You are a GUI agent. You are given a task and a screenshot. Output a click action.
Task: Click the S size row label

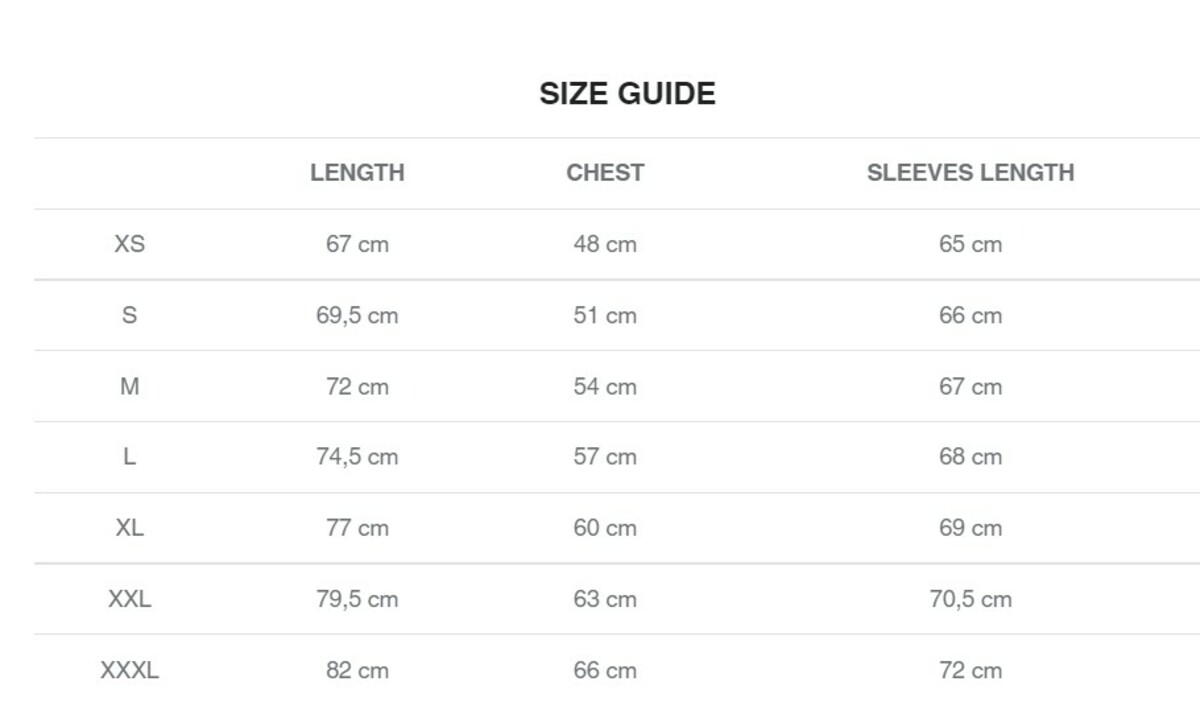pos(129,315)
